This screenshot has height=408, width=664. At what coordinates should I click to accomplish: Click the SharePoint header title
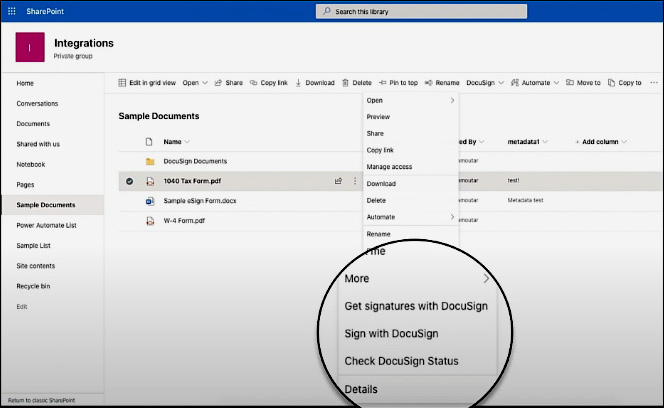pos(45,11)
